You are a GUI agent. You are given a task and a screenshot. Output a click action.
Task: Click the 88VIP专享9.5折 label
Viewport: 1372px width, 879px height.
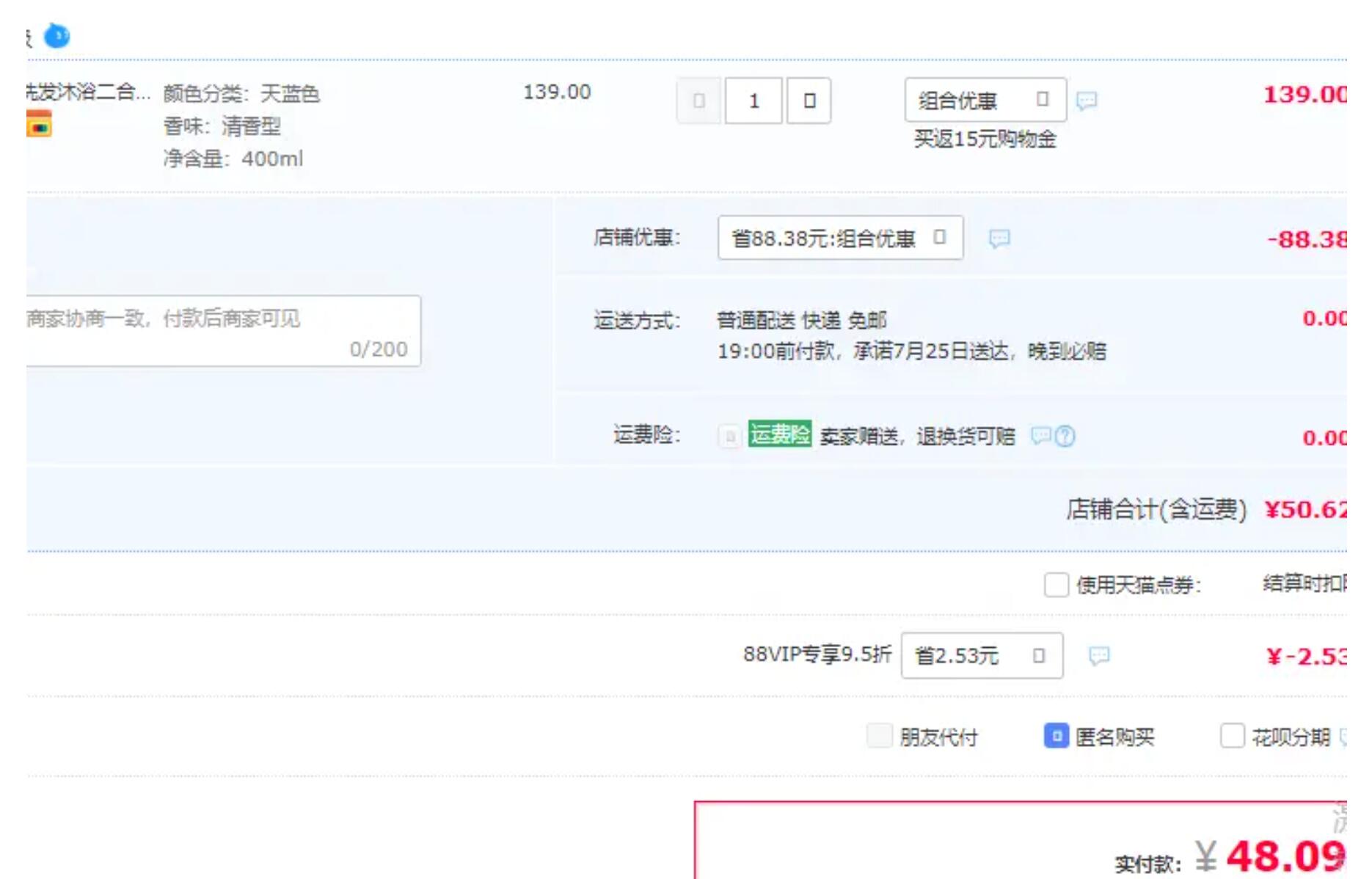point(817,654)
